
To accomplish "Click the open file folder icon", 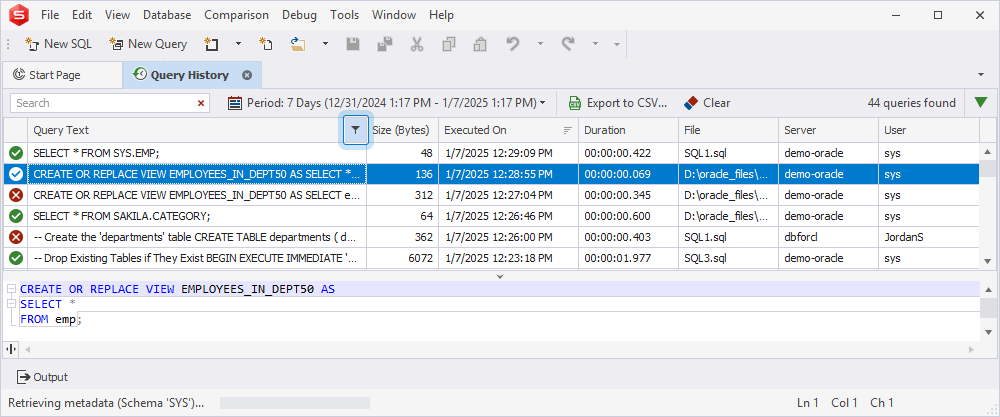I will point(298,44).
